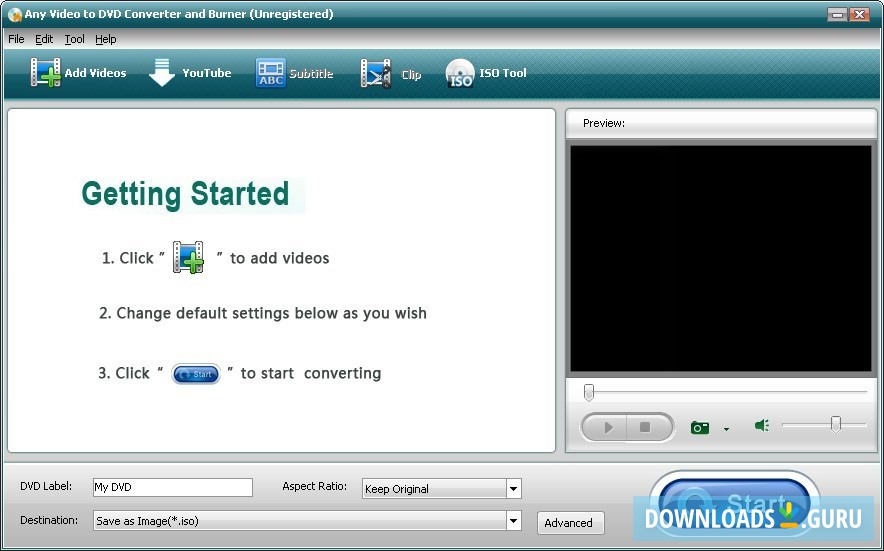Click the "Save as Image(*.iso)" destination value
The width and height of the screenshot is (884, 551).
coord(147,521)
